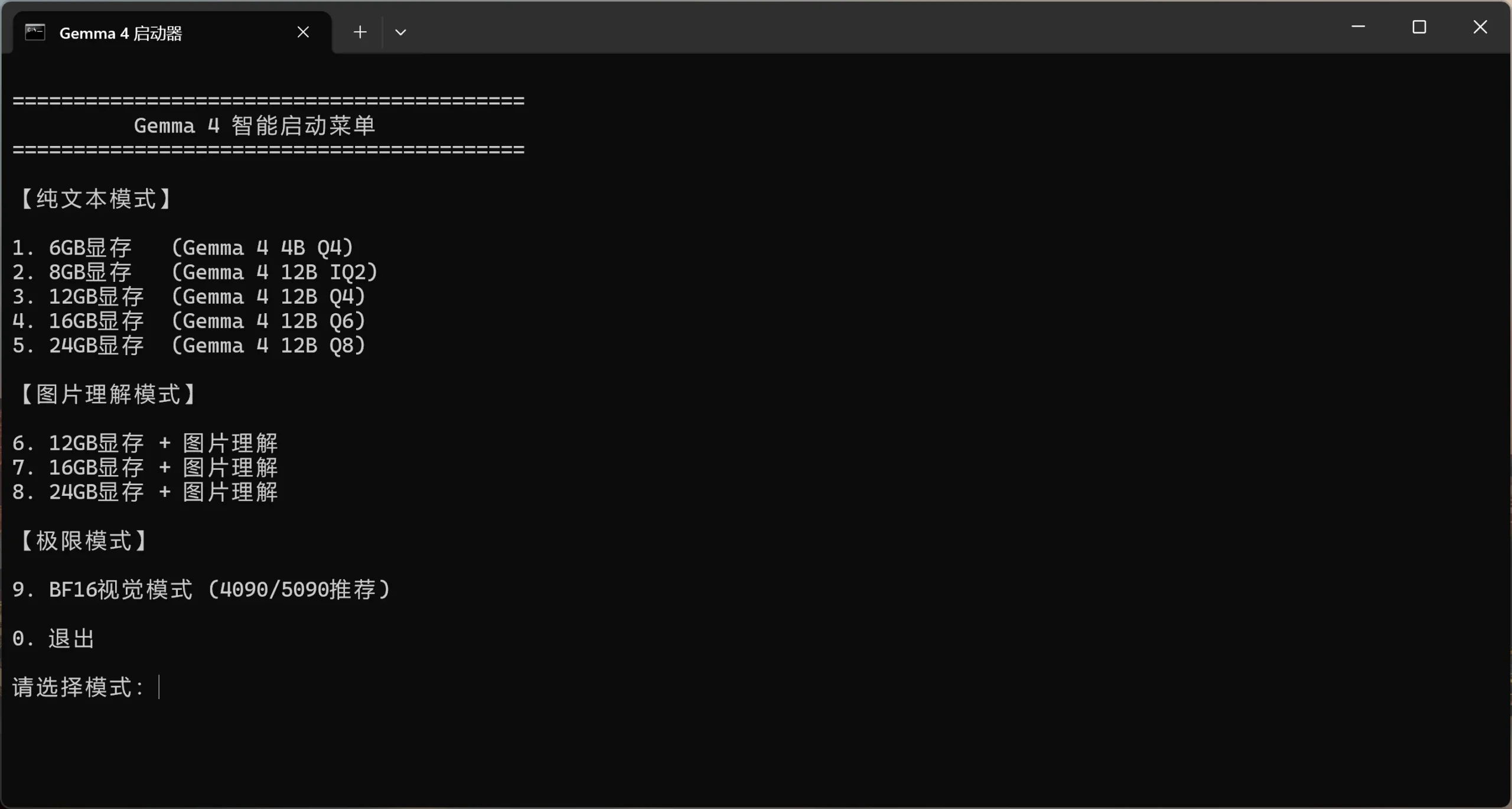Click option 4 16GB显存 Gemma 12B Q6

click(189, 321)
